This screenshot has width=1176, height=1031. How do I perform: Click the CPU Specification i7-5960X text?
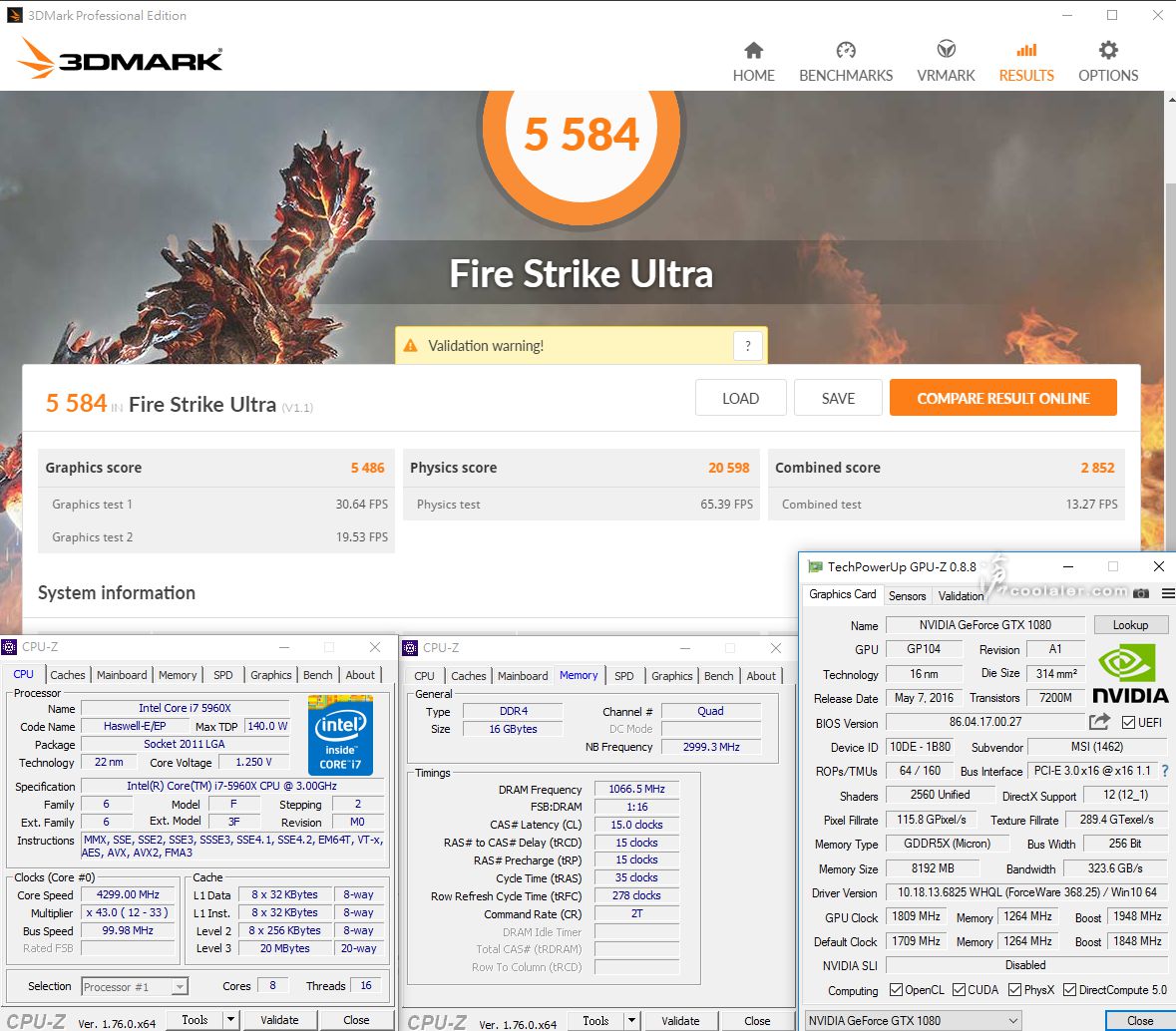pos(231,786)
